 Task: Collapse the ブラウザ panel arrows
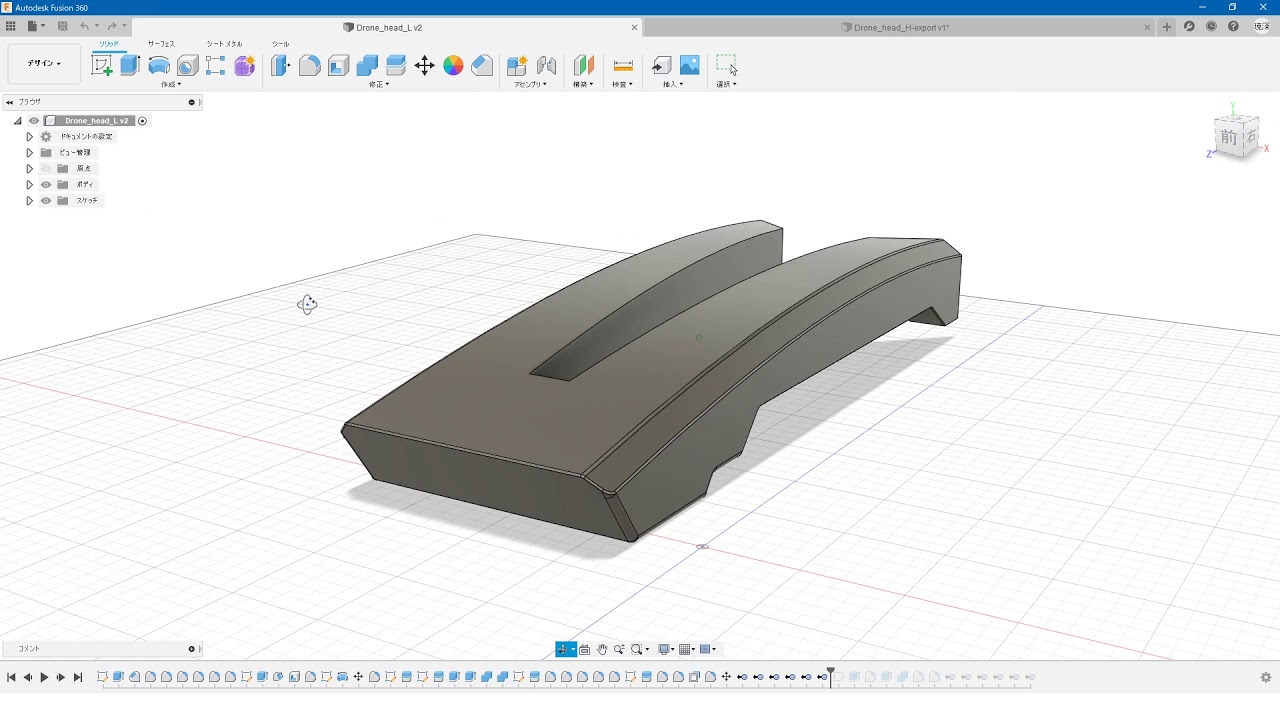[x=10, y=102]
